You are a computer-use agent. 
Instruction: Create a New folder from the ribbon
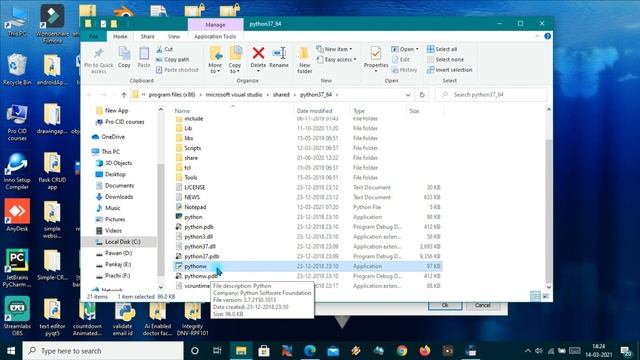tap(304, 60)
